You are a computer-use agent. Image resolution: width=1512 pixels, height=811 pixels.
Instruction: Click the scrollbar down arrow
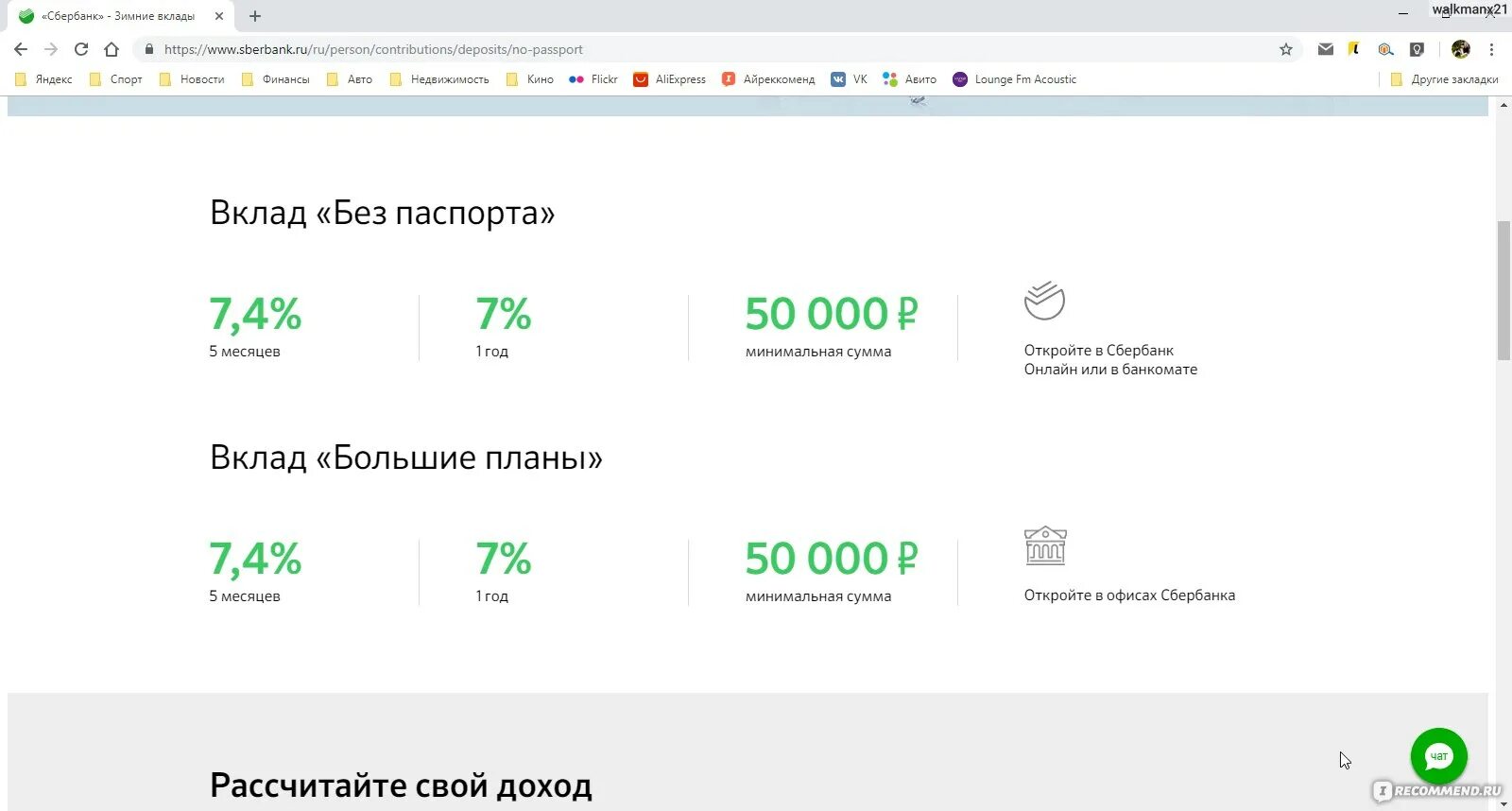point(1503,803)
